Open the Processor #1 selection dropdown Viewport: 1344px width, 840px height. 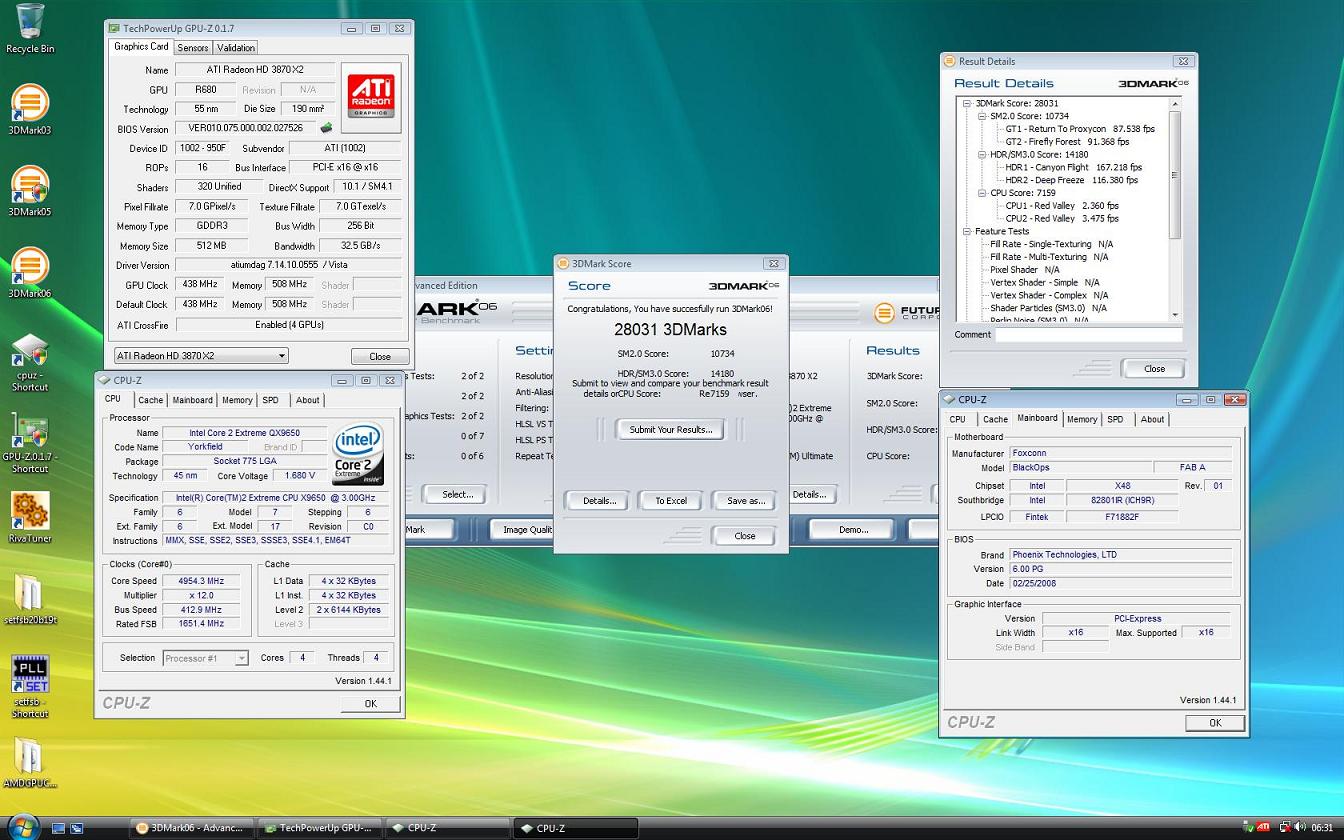coord(205,658)
